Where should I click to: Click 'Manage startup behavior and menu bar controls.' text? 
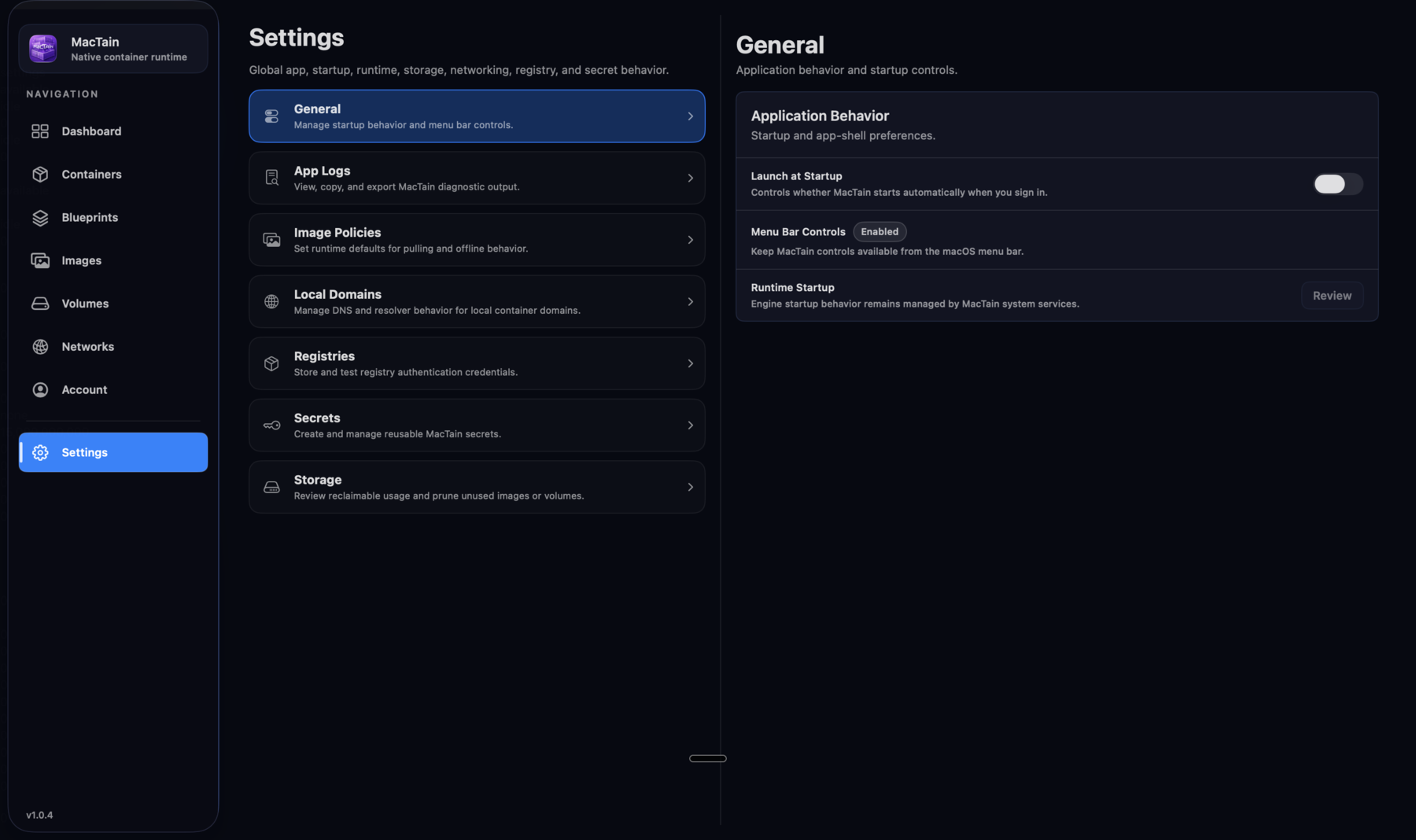(404, 125)
